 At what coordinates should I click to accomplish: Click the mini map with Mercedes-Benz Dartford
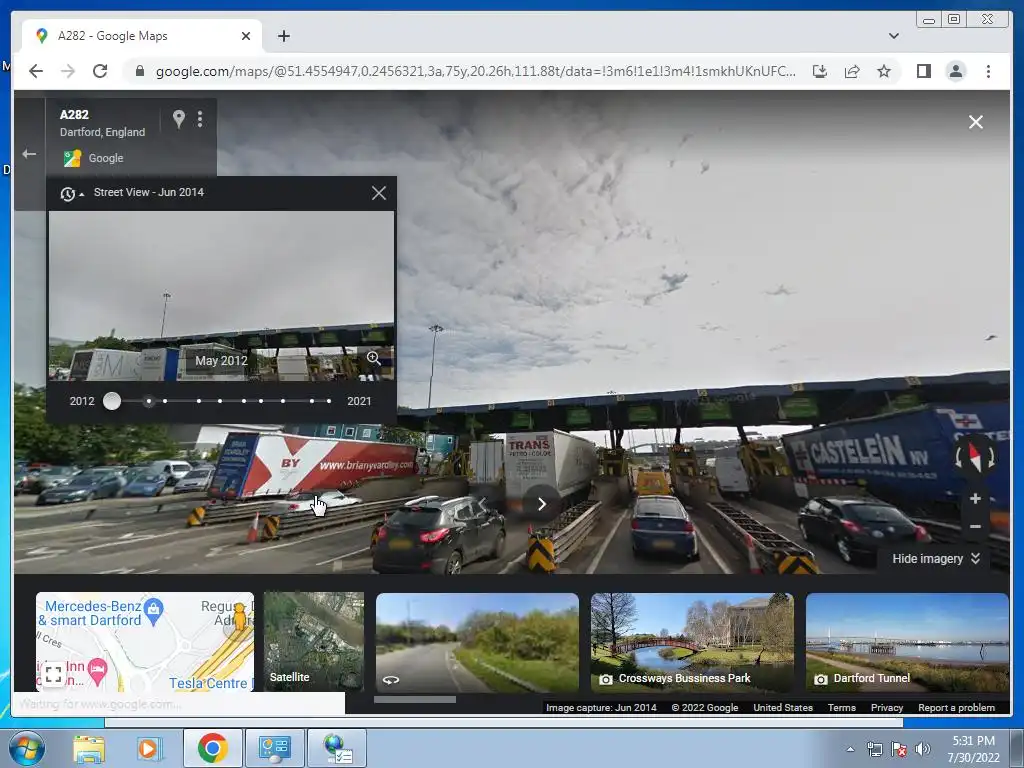(145, 642)
